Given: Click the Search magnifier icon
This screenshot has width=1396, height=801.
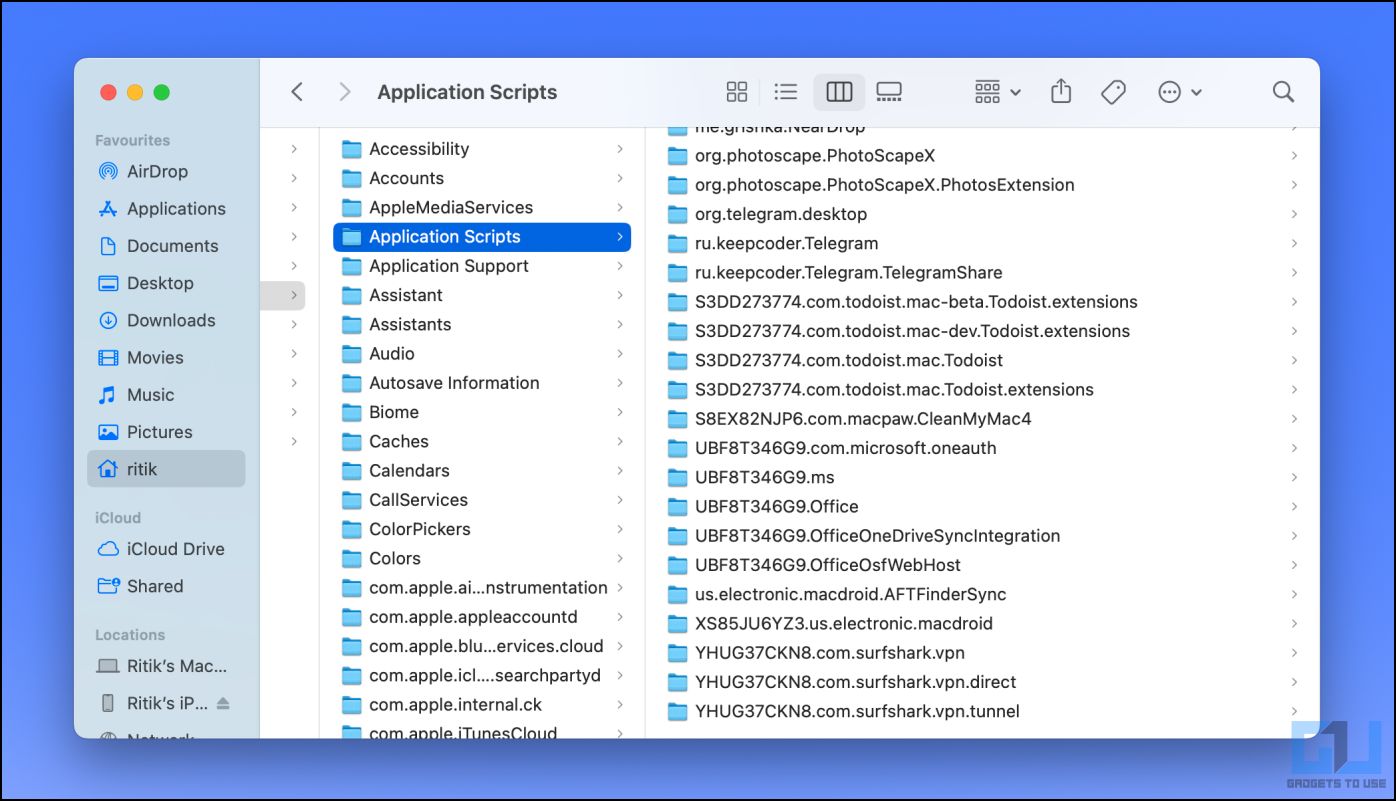Looking at the screenshot, I should click(x=1283, y=92).
